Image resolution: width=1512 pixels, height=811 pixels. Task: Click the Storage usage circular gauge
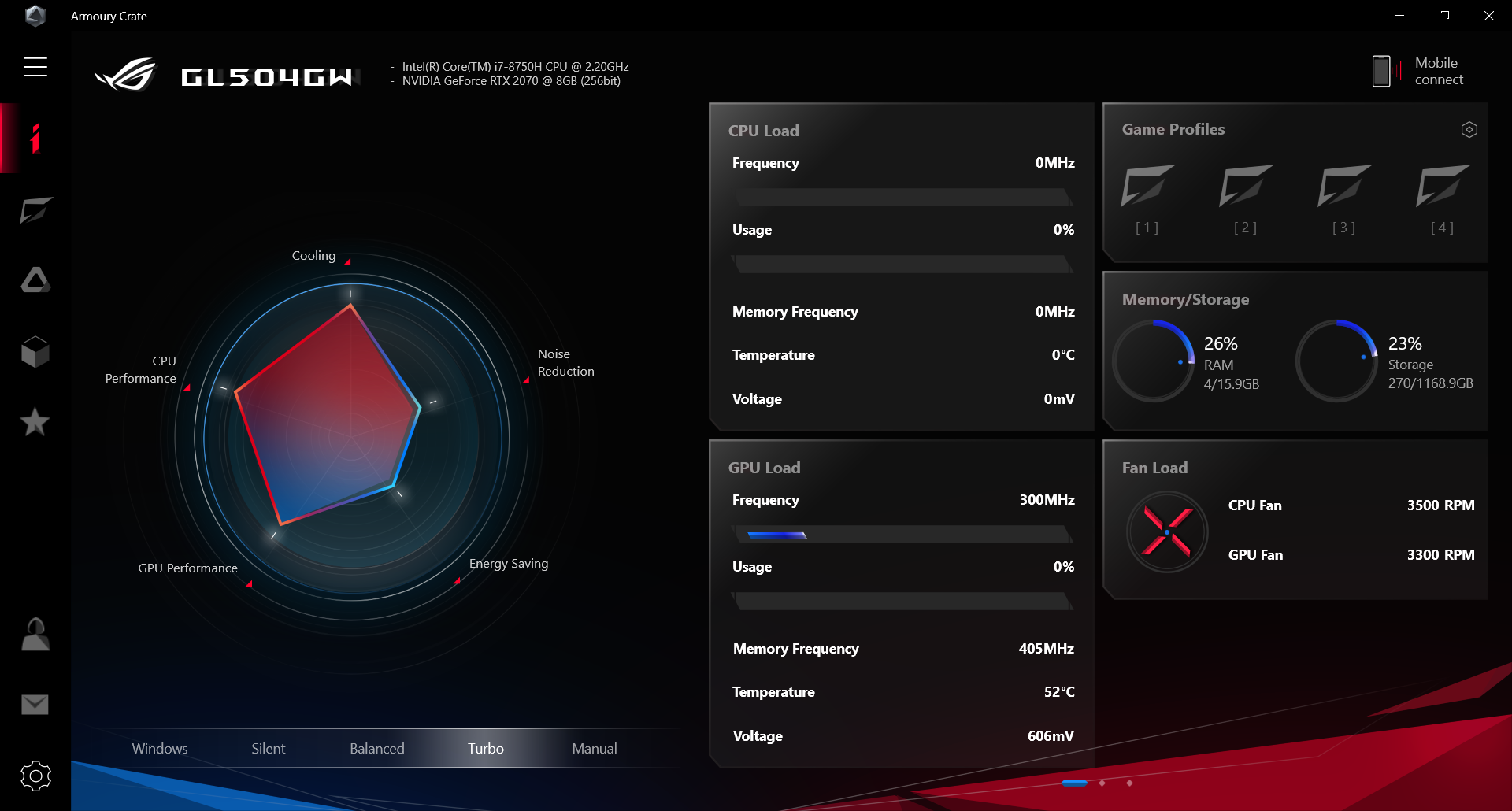[x=1337, y=361]
